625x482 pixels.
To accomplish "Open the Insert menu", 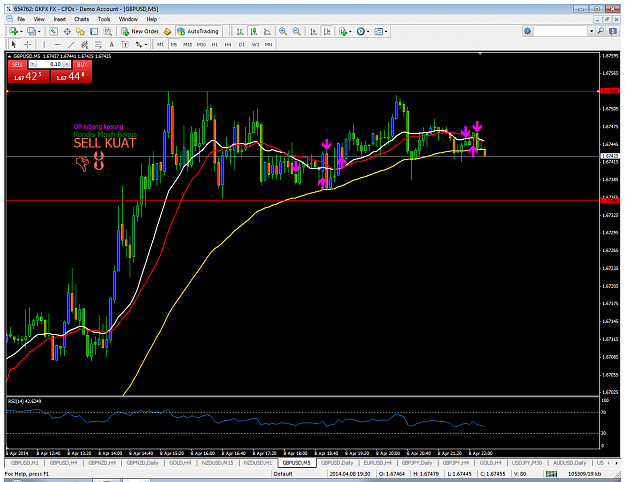I will pyautogui.click(x=59, y=19).
